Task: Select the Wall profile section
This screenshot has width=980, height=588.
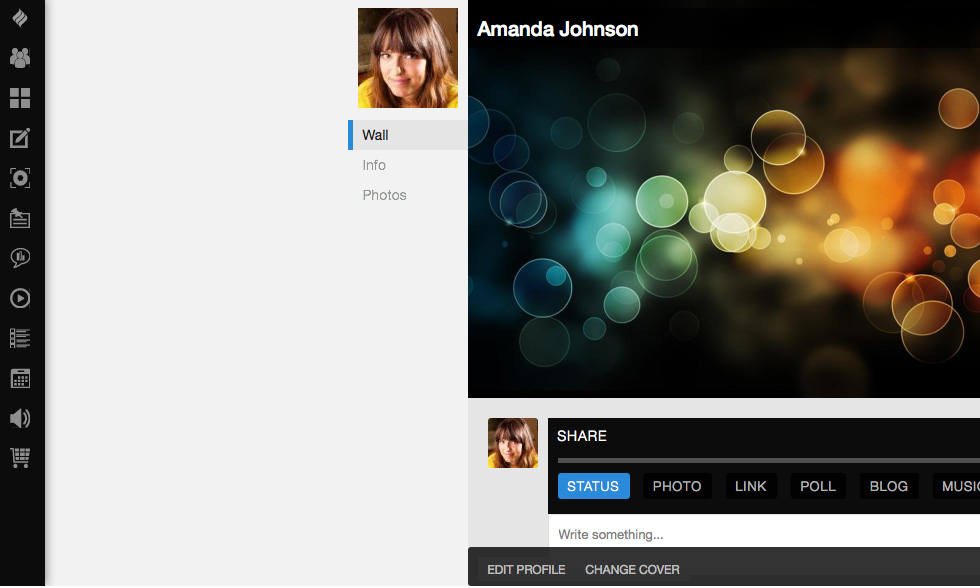Action: 376,135
